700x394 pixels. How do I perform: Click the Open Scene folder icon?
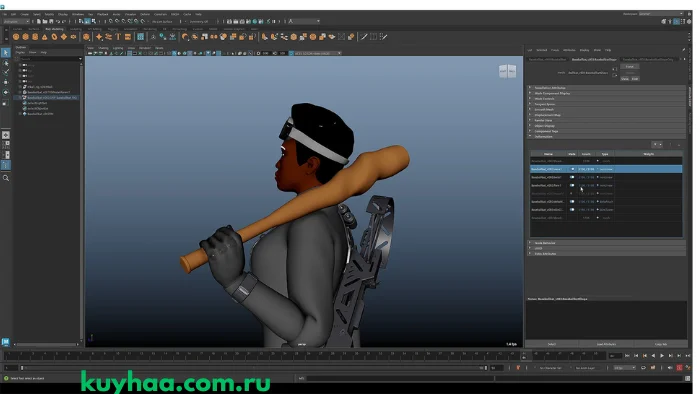45,21
